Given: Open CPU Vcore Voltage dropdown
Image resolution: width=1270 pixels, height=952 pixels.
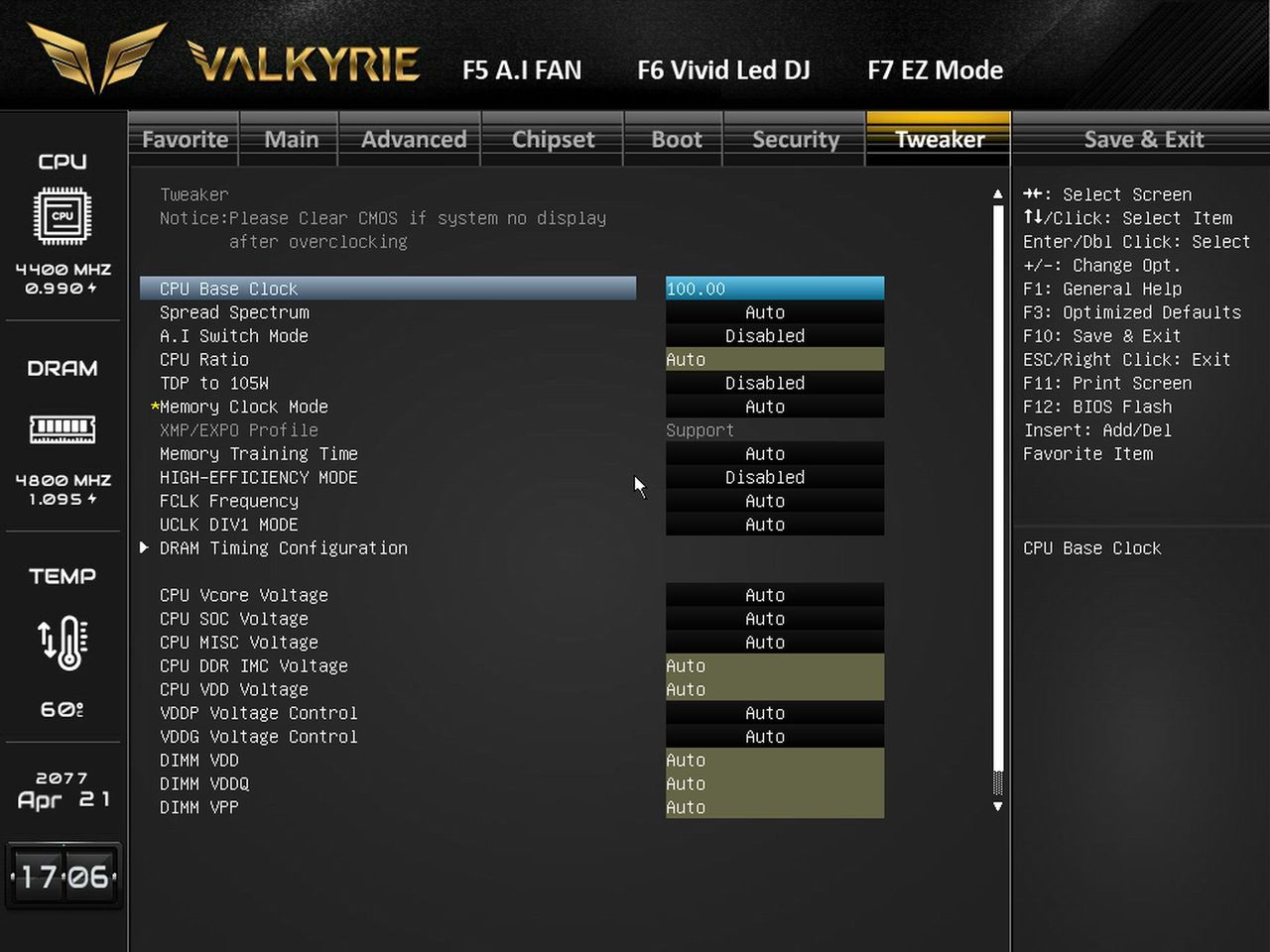Looking at the screenshot, I should [775, 596].
